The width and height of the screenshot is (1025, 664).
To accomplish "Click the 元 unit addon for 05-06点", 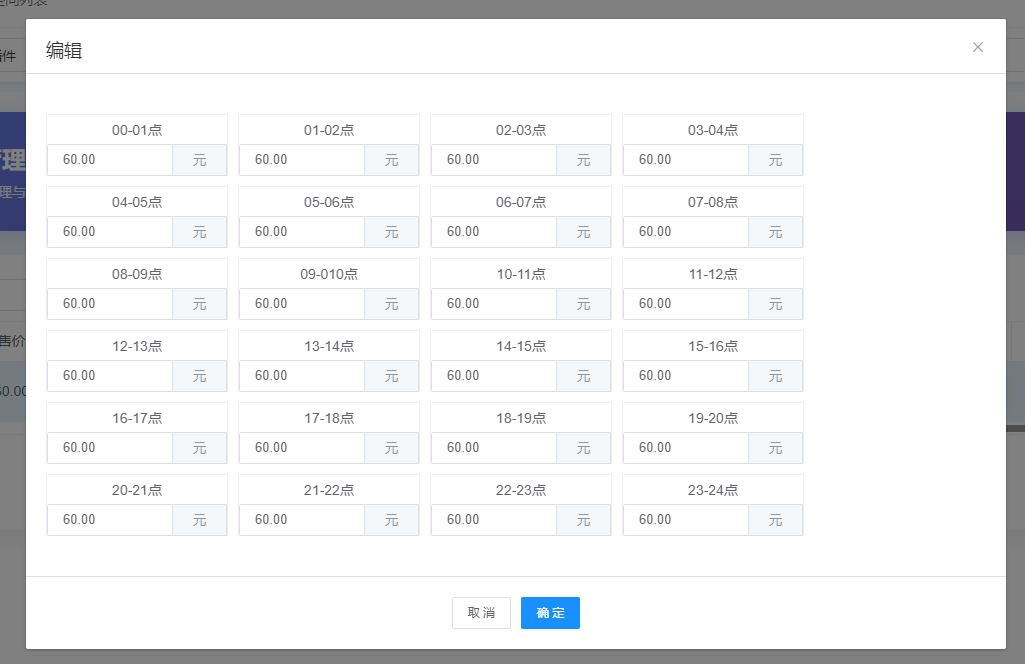I will point(391,232).
